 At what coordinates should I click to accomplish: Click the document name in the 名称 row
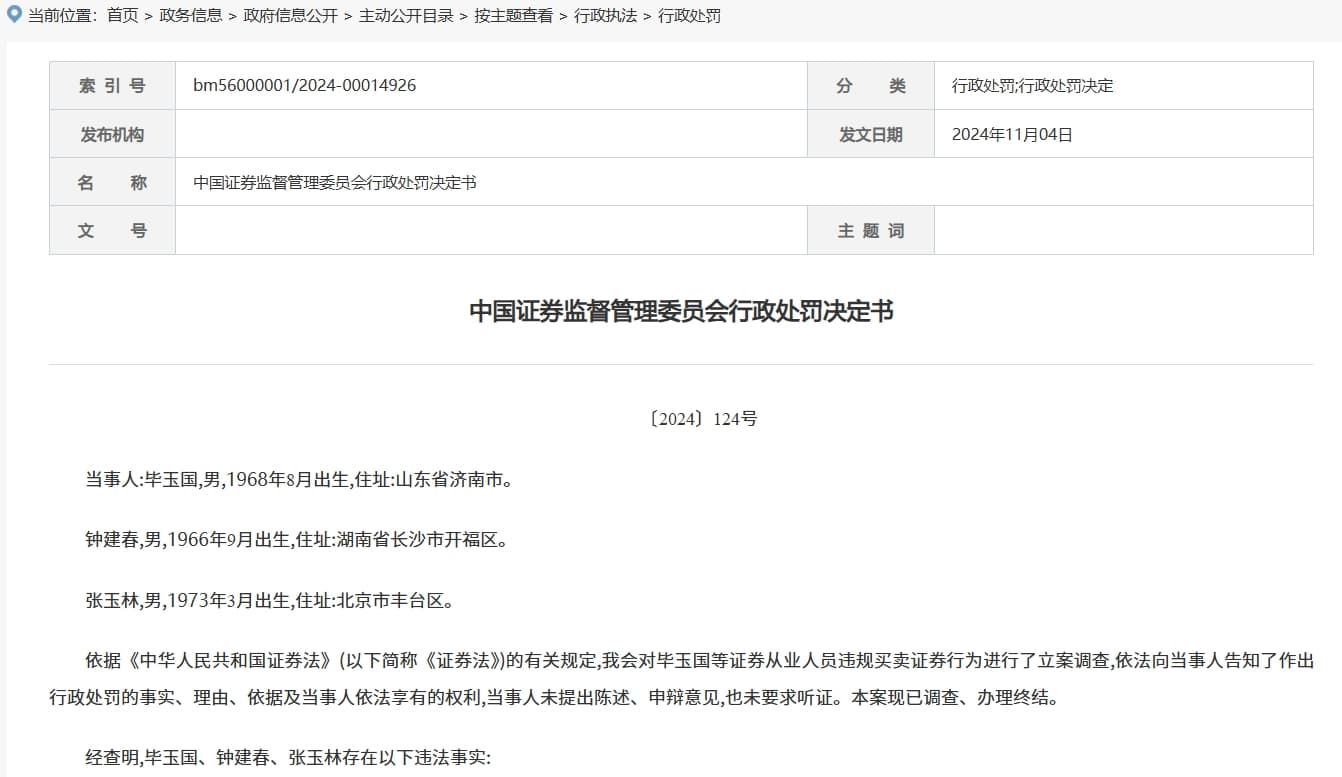[334, 182]
